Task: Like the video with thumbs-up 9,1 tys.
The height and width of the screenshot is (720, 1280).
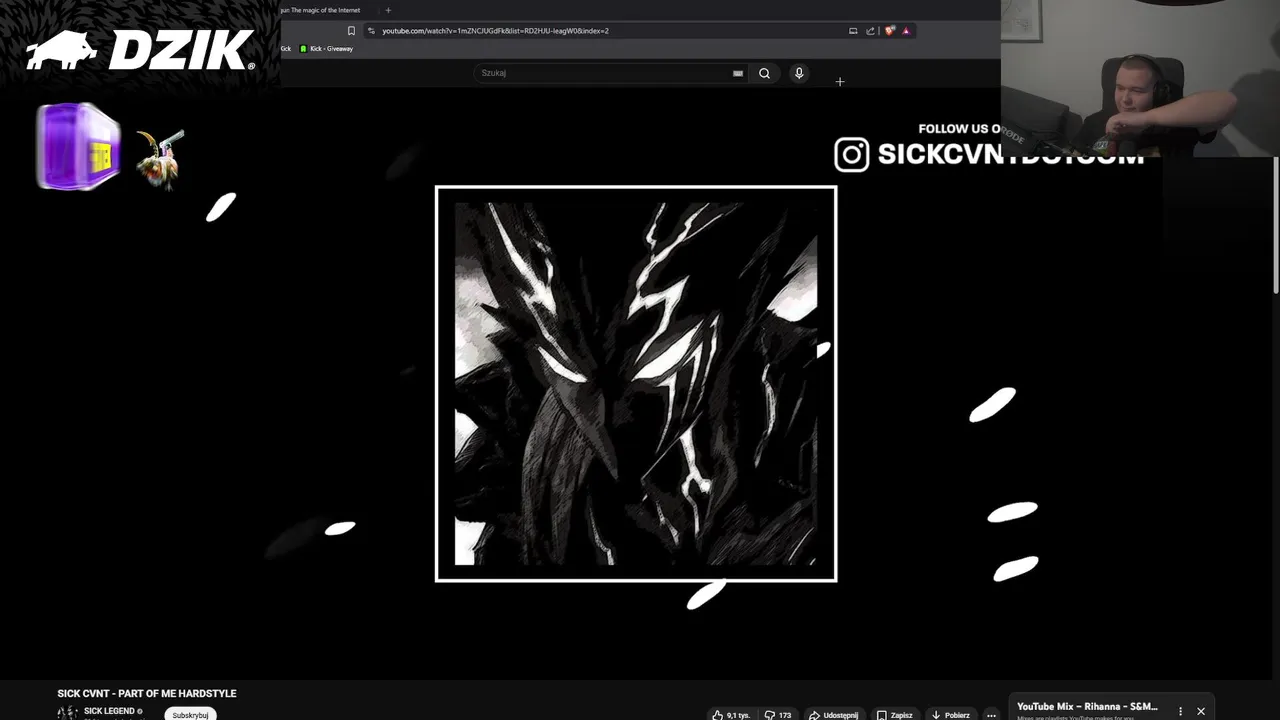Action: pos(731,714)
